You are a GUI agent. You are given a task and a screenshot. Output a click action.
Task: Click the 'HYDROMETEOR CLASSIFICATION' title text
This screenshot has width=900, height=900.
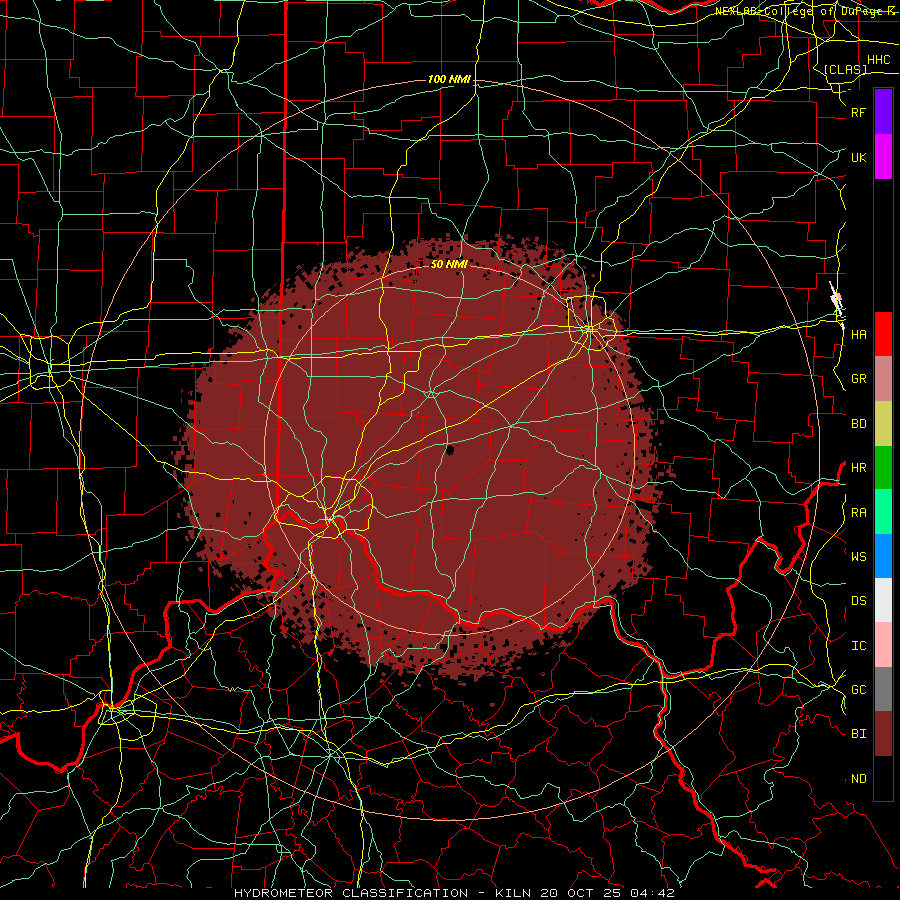[x=351, y=893]
